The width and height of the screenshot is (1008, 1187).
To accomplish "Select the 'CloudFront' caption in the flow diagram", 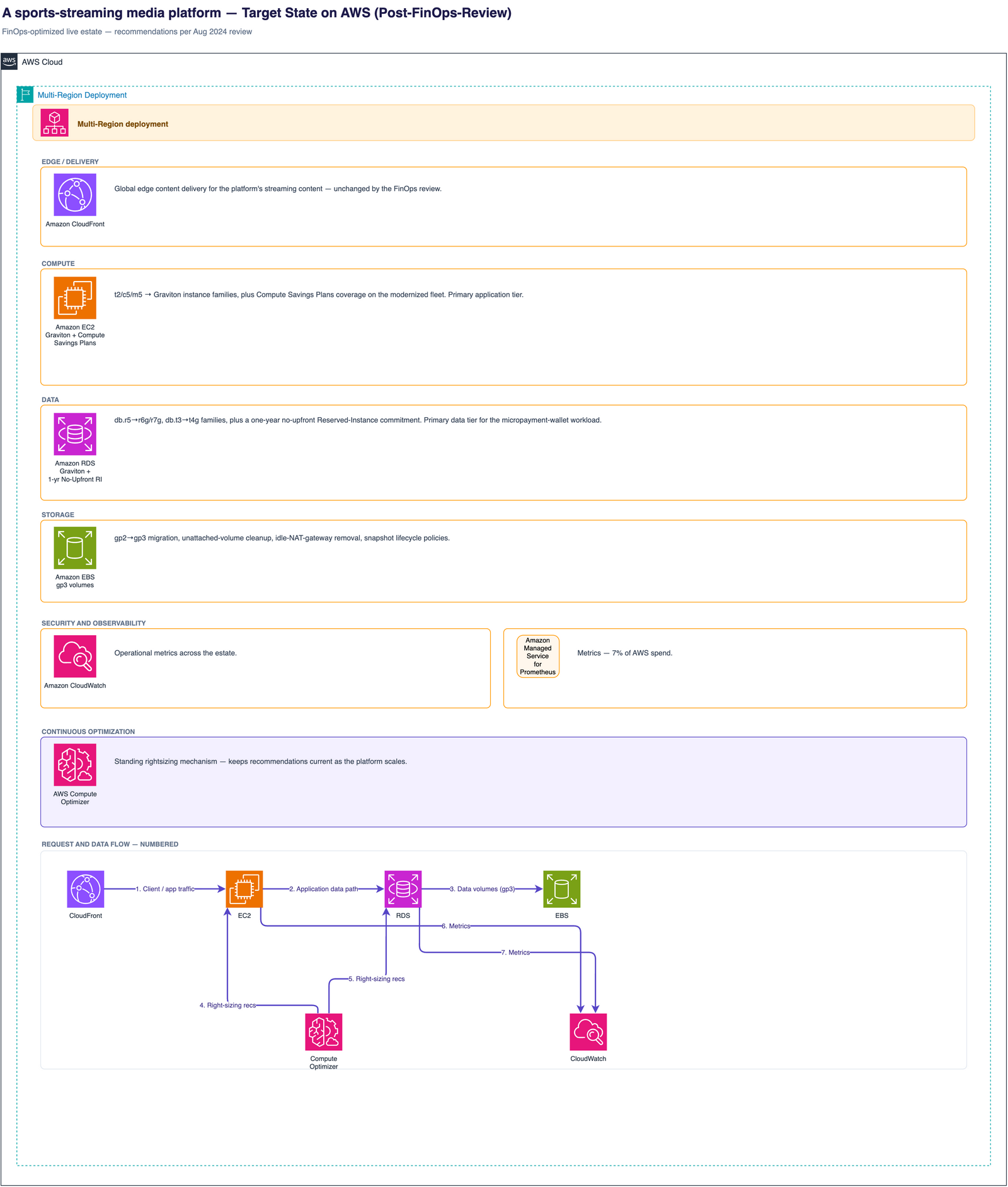I will click(x=86, y=916).
